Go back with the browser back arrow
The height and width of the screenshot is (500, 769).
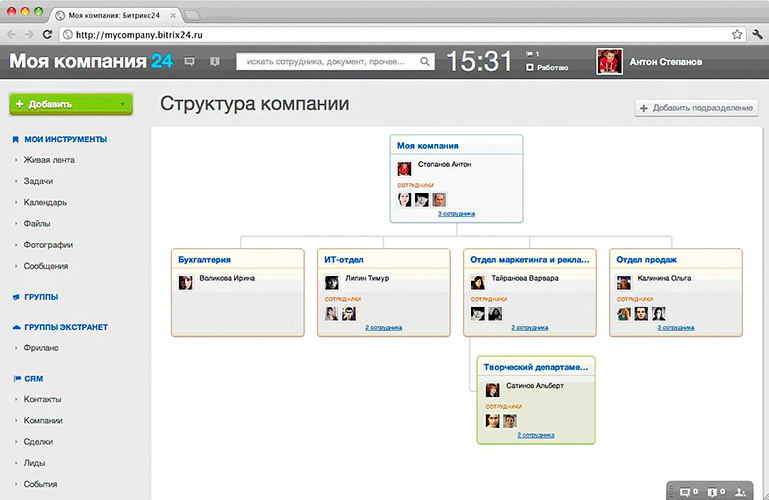11,34
